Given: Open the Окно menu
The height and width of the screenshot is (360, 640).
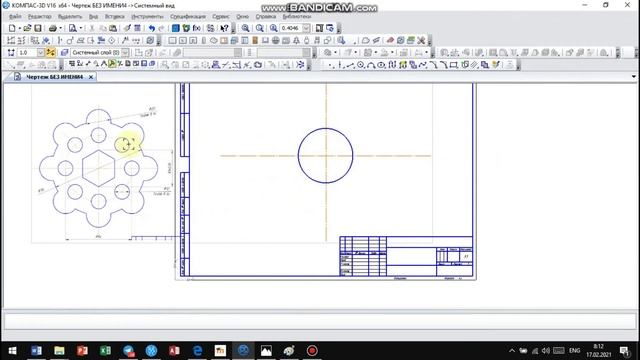Looking at the screenshot, I should pyautogui.click(x=242, y=17).
